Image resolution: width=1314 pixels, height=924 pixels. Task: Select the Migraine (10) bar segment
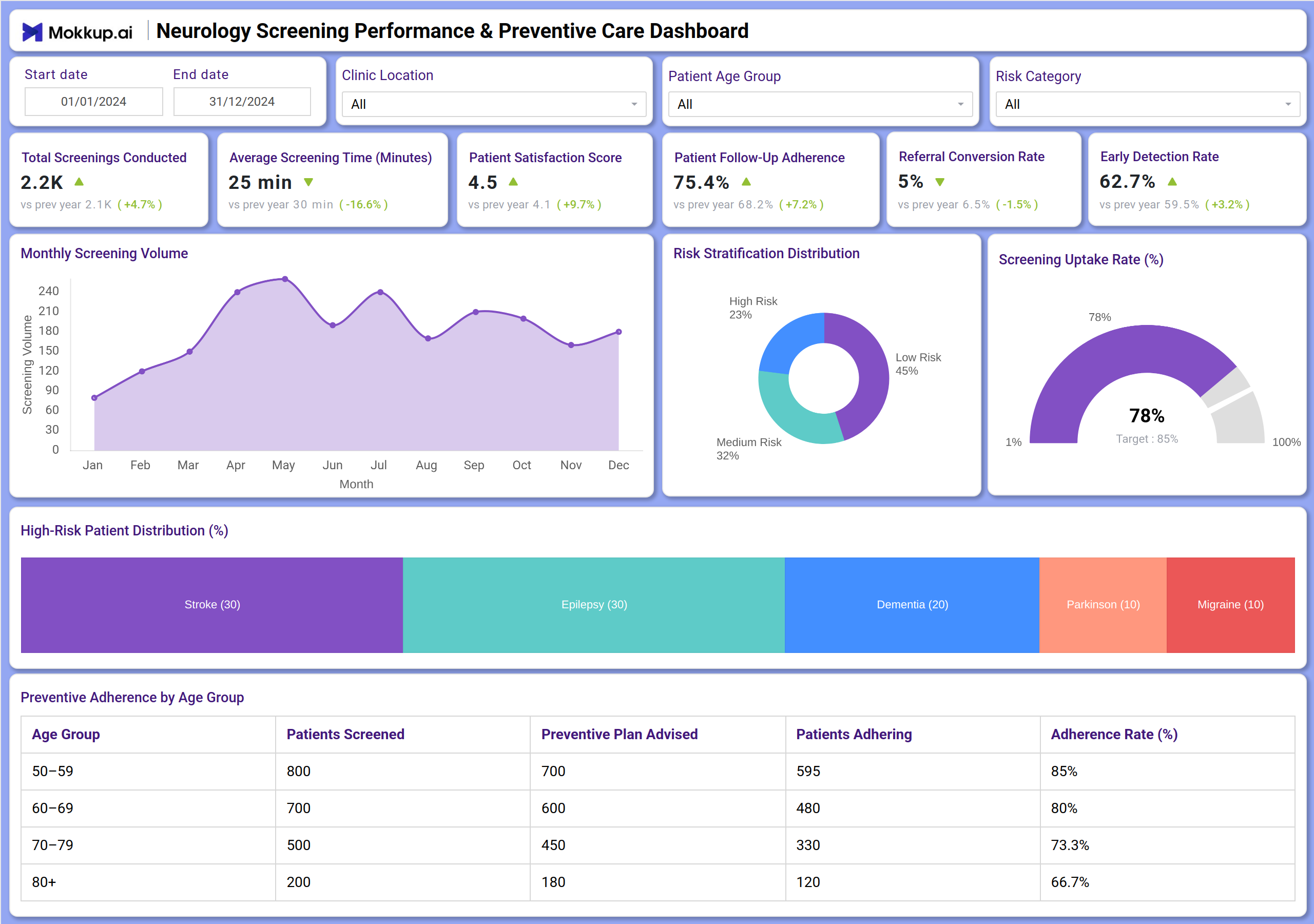(x=1231, y=605)
